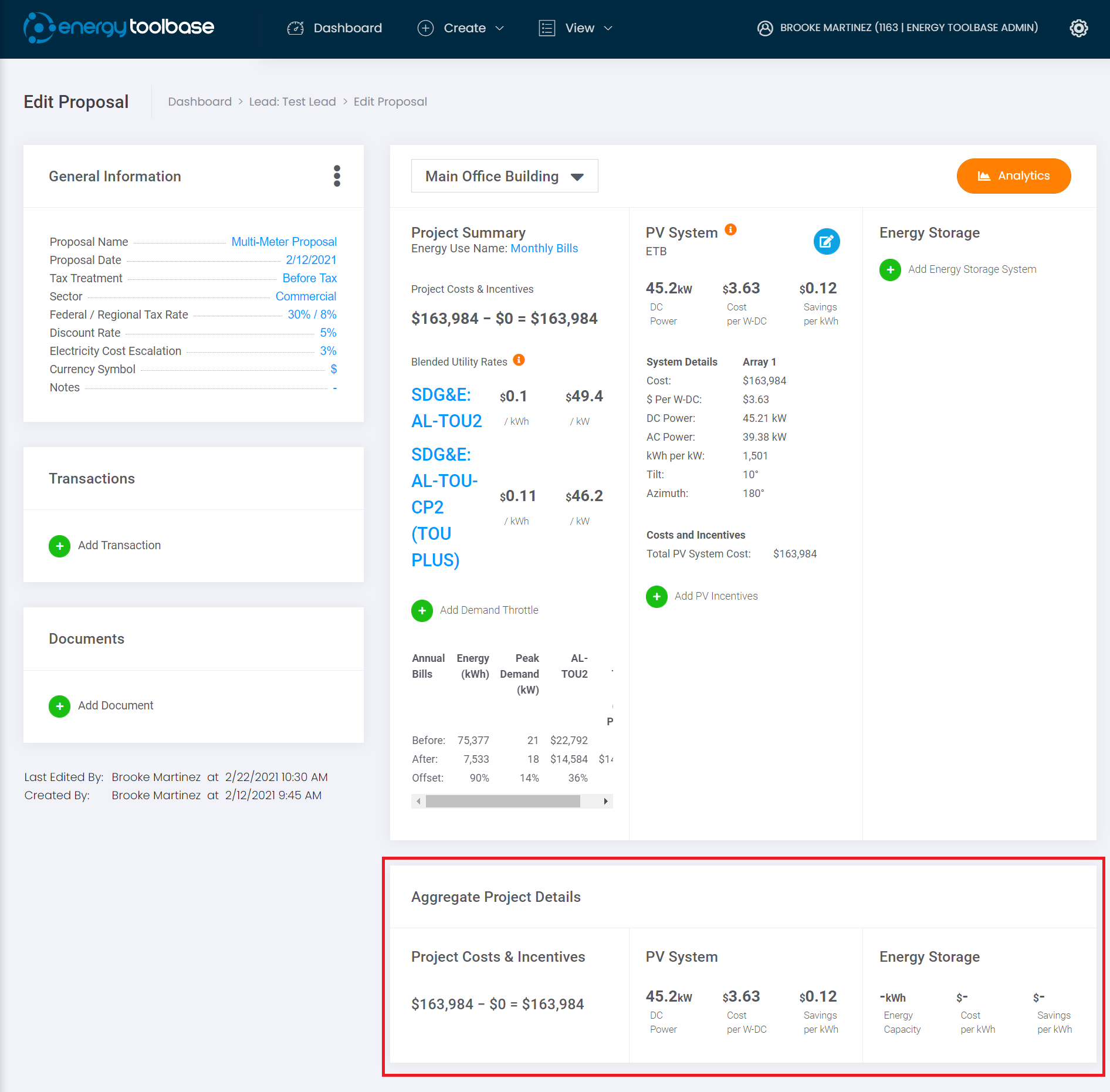Expand the Create menu chevron

click(500, 28)
